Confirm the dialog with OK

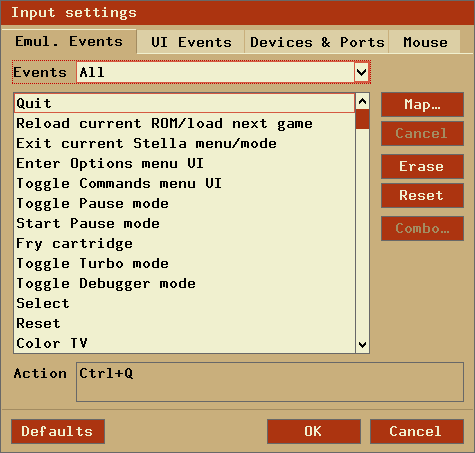pos(314,431)
